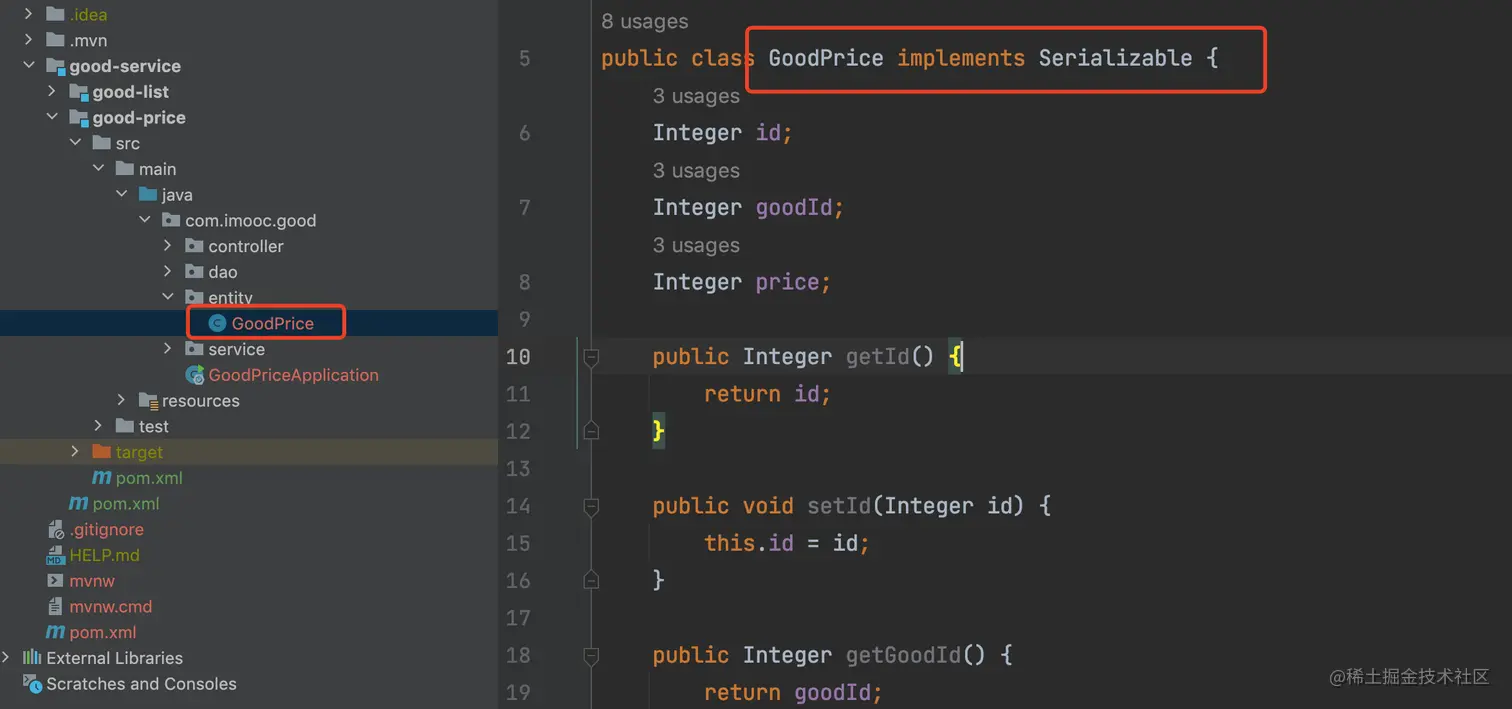Image resolution: width=1512 pixels, height=709 pixels.
Task: Click line number 10 in the gutter
Action: tap(518, 357)
